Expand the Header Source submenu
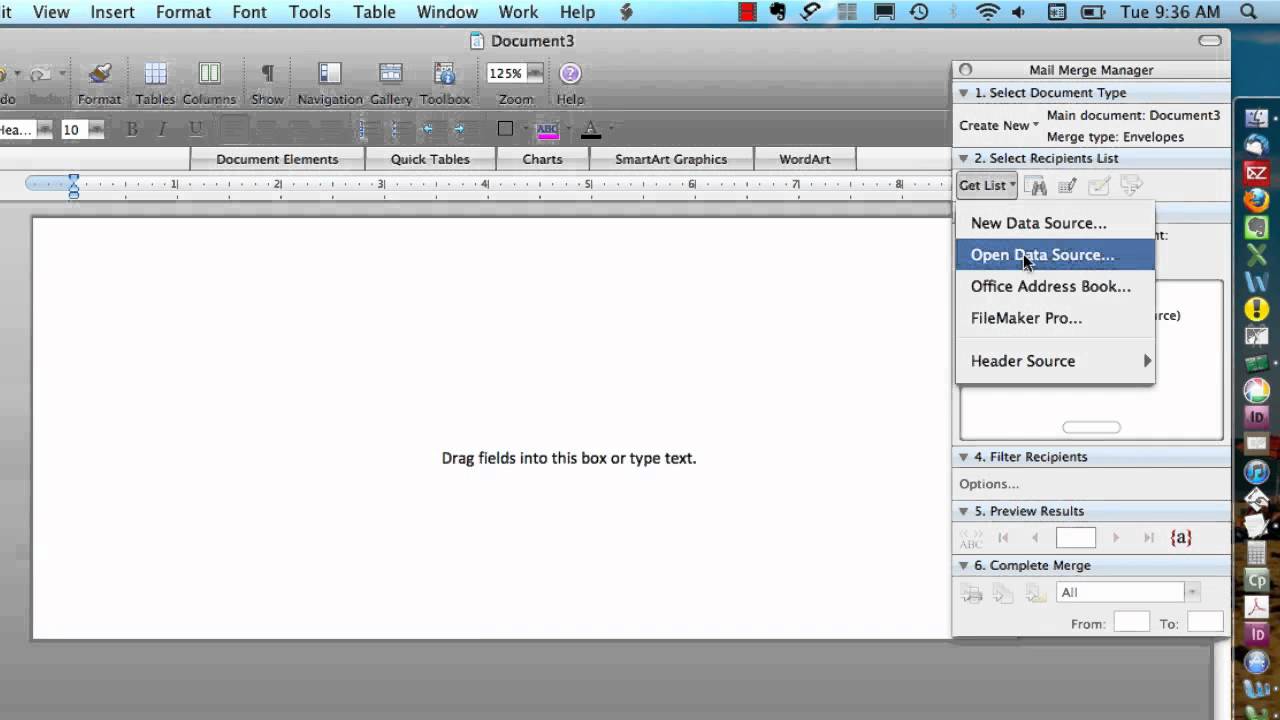 (x=1055, y=361)
